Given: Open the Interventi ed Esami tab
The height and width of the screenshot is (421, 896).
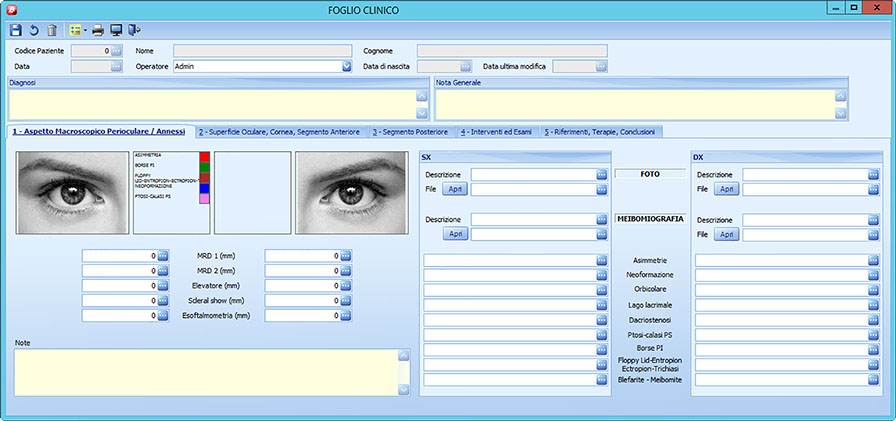Looking at the screenshot, I should pyautogui.click(x=497, y=132).
